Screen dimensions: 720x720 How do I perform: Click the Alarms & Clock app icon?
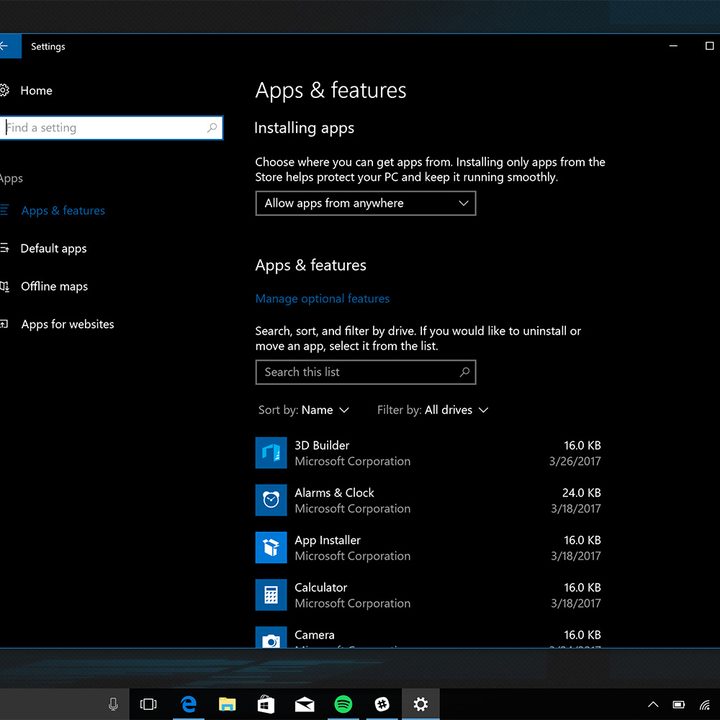pos(271,500)
